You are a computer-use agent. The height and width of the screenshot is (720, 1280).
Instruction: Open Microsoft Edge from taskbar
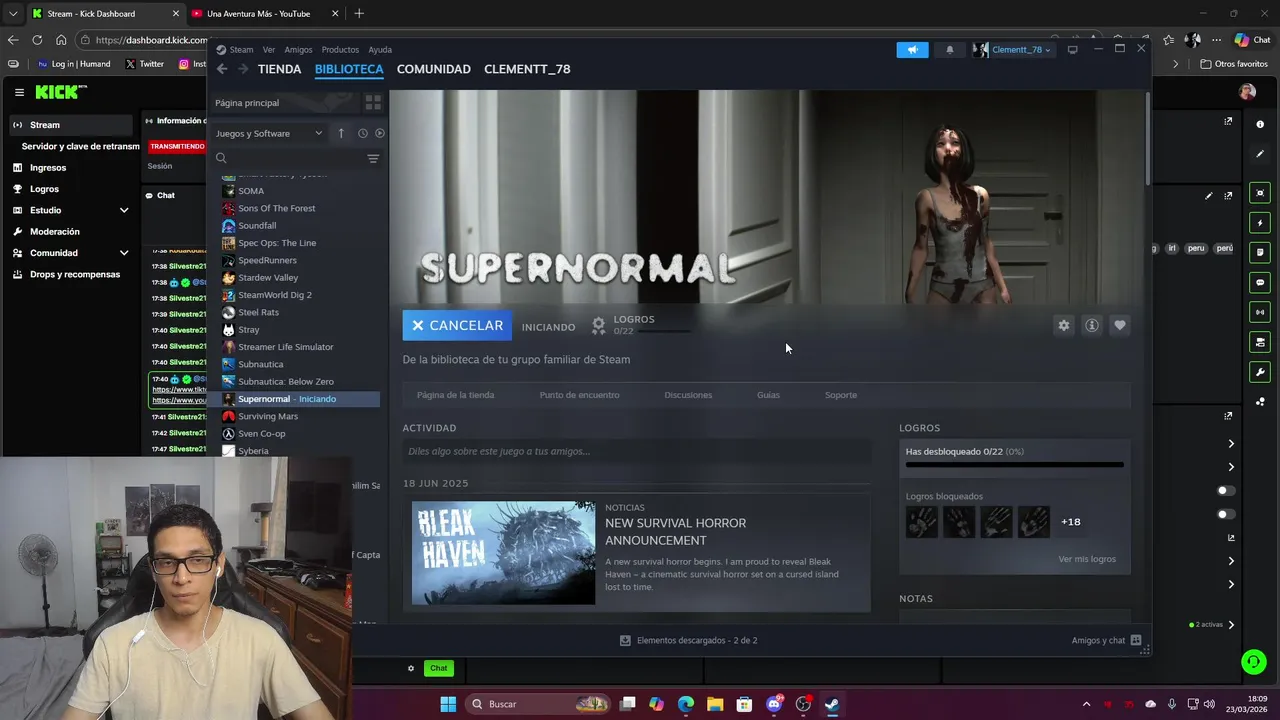(x=686, y=704)
